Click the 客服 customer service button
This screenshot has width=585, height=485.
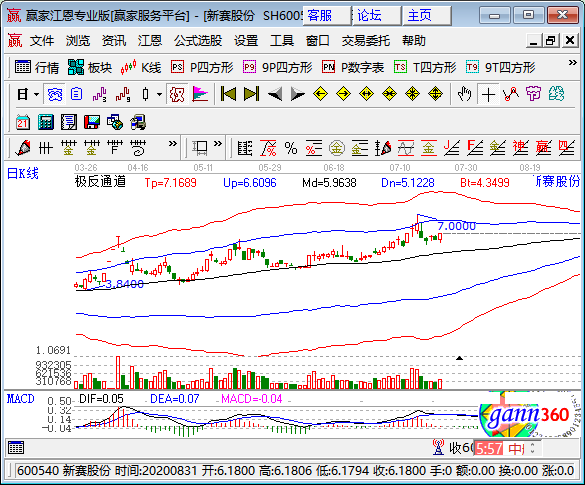tap(327, 16)
